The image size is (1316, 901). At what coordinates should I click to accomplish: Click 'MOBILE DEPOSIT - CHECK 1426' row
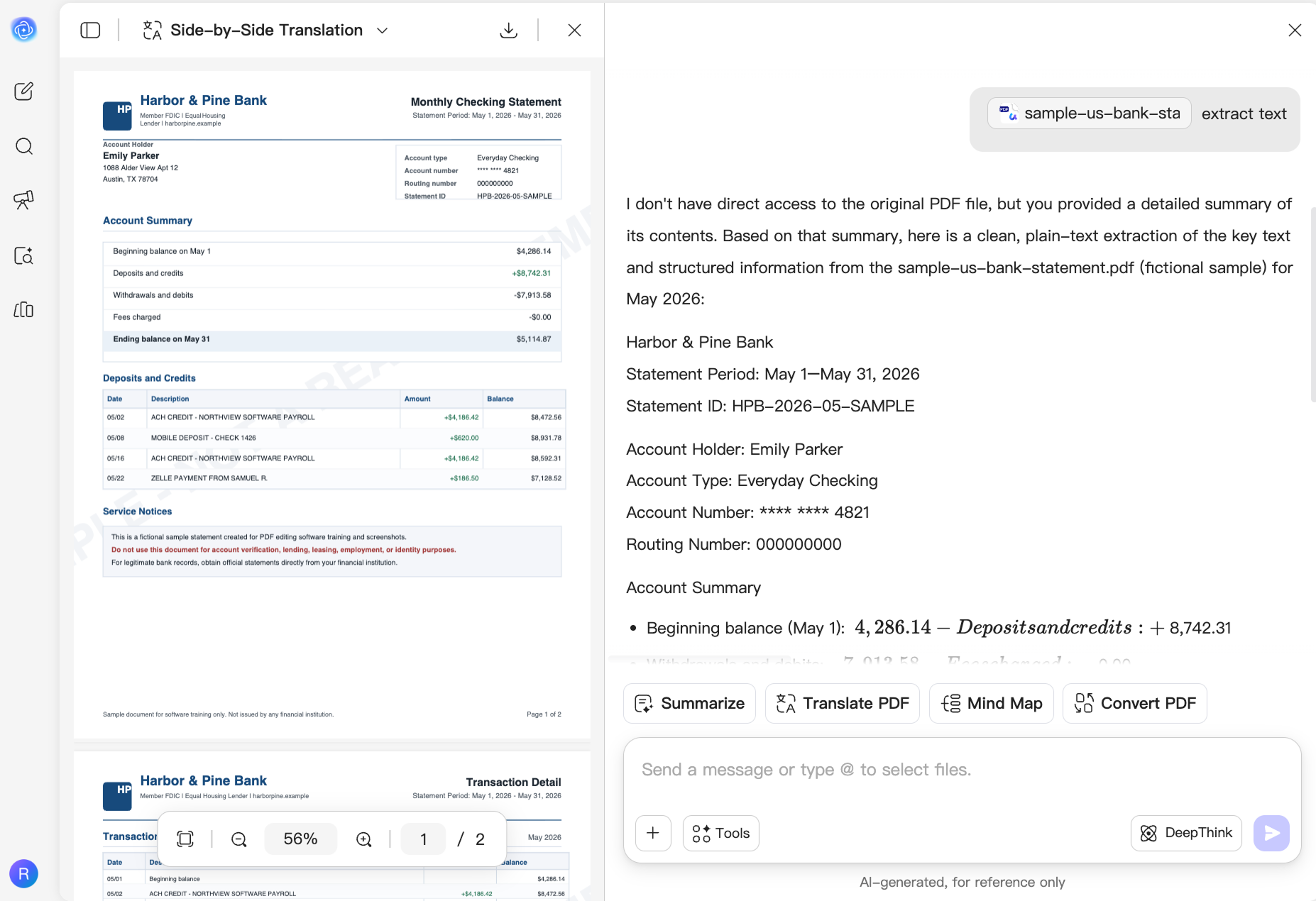[x=334, y=438]
